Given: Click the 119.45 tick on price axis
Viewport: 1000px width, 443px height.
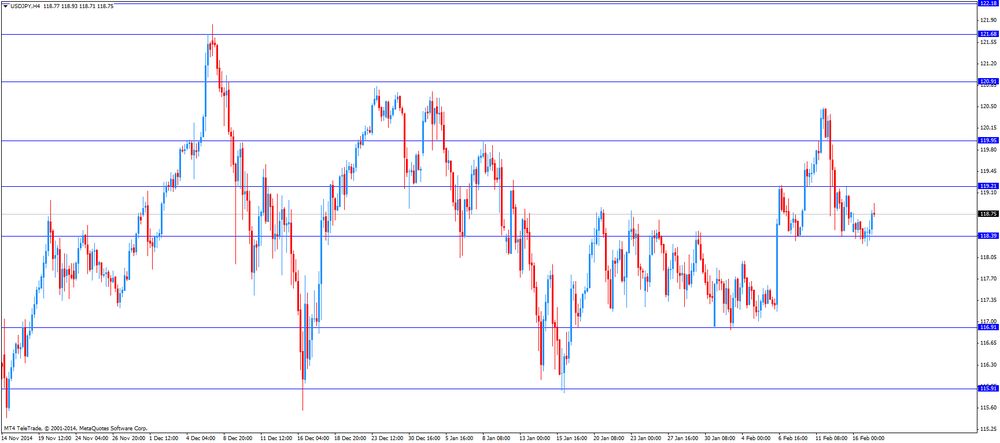Looking at the screenshot, I should point(989,171).
